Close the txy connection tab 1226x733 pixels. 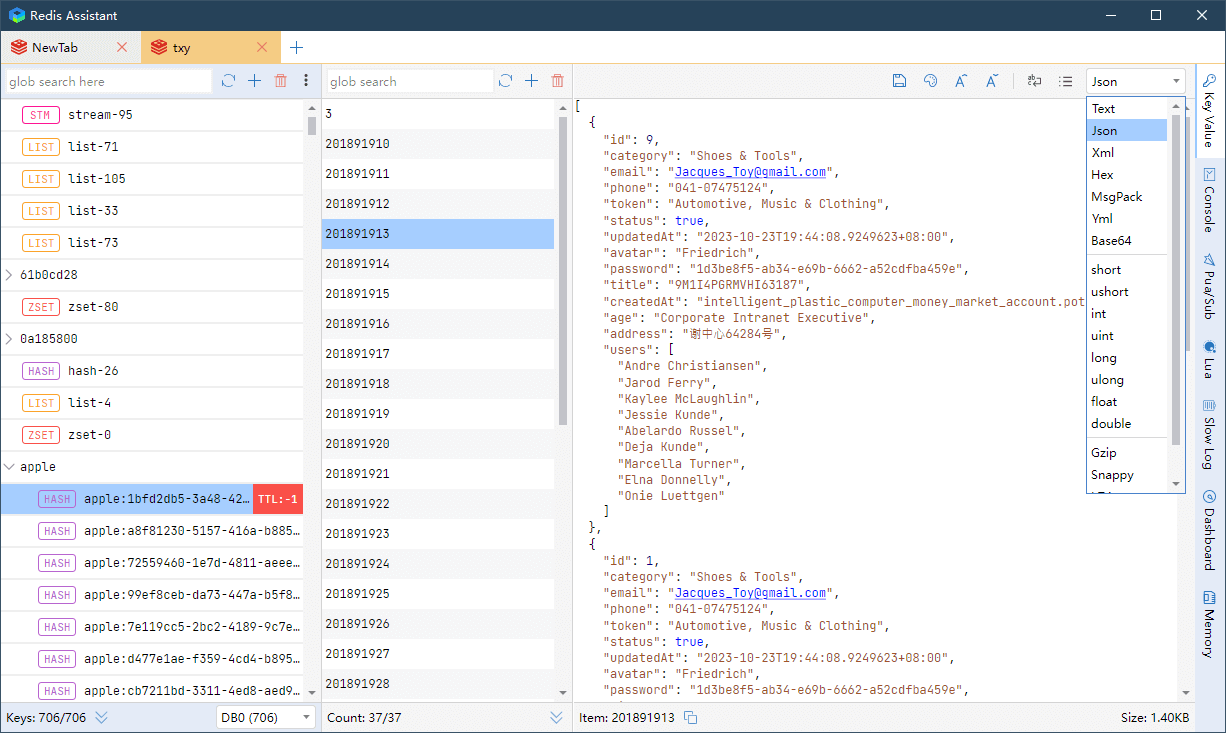coord(262,47)
